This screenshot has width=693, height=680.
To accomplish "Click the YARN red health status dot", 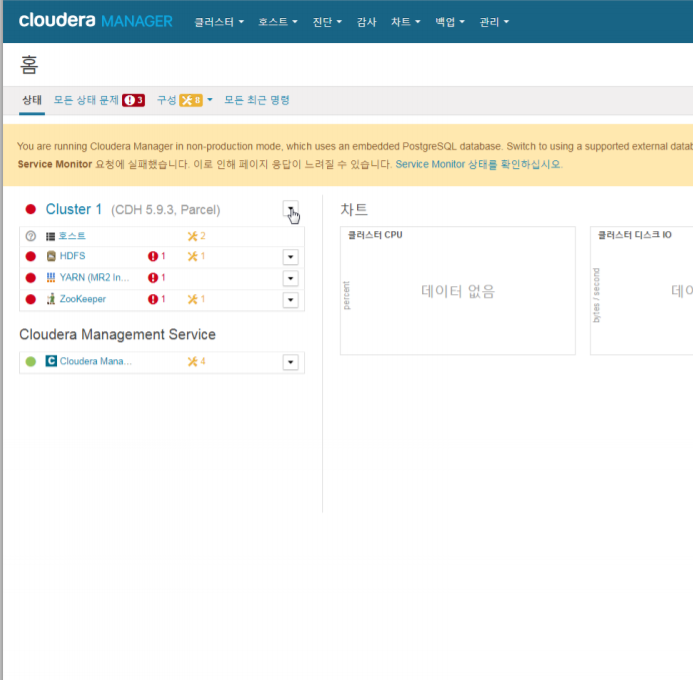I will (x=30, y=277).
